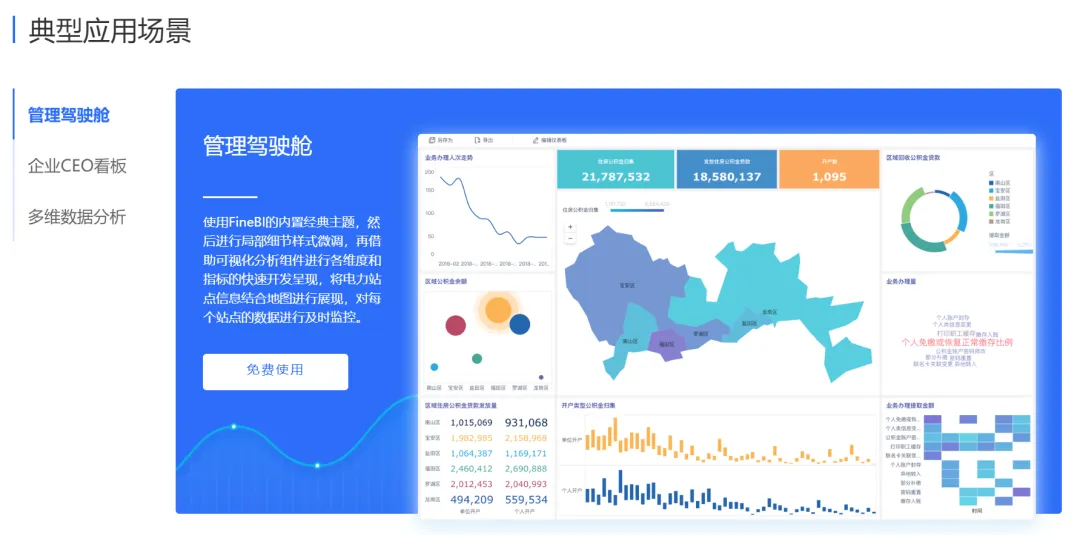Click the table value 2,690,888
The width and height of the screenshot is (1080, 535).
526,468
